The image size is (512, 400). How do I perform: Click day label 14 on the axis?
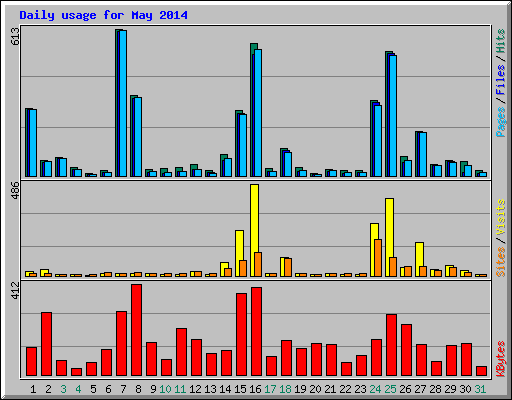point(225,389)
